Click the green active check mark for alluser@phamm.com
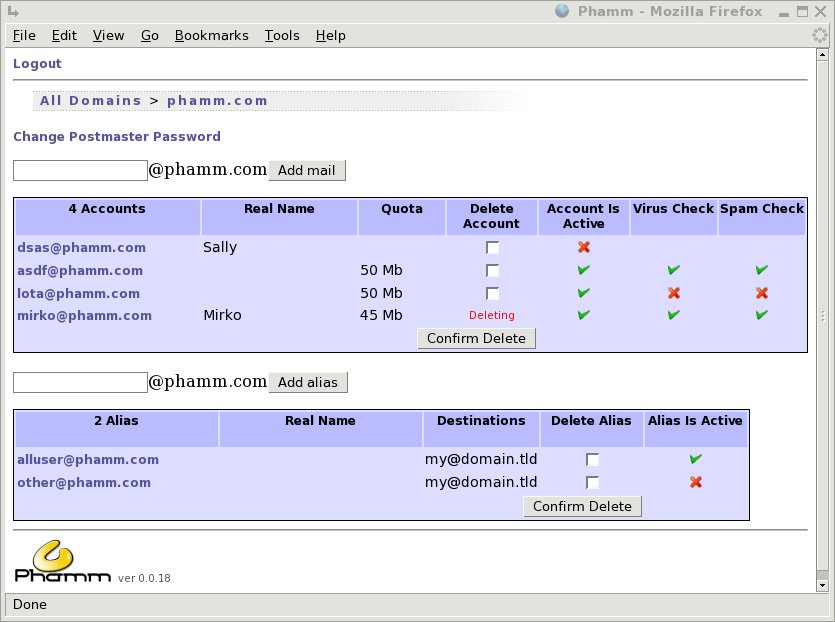835x622 pixels. tap(696, 459)
